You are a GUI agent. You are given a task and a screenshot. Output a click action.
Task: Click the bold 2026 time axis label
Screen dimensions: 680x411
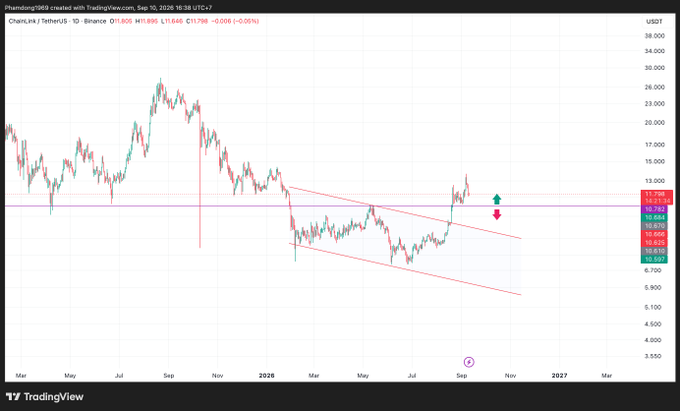[266, 375]
